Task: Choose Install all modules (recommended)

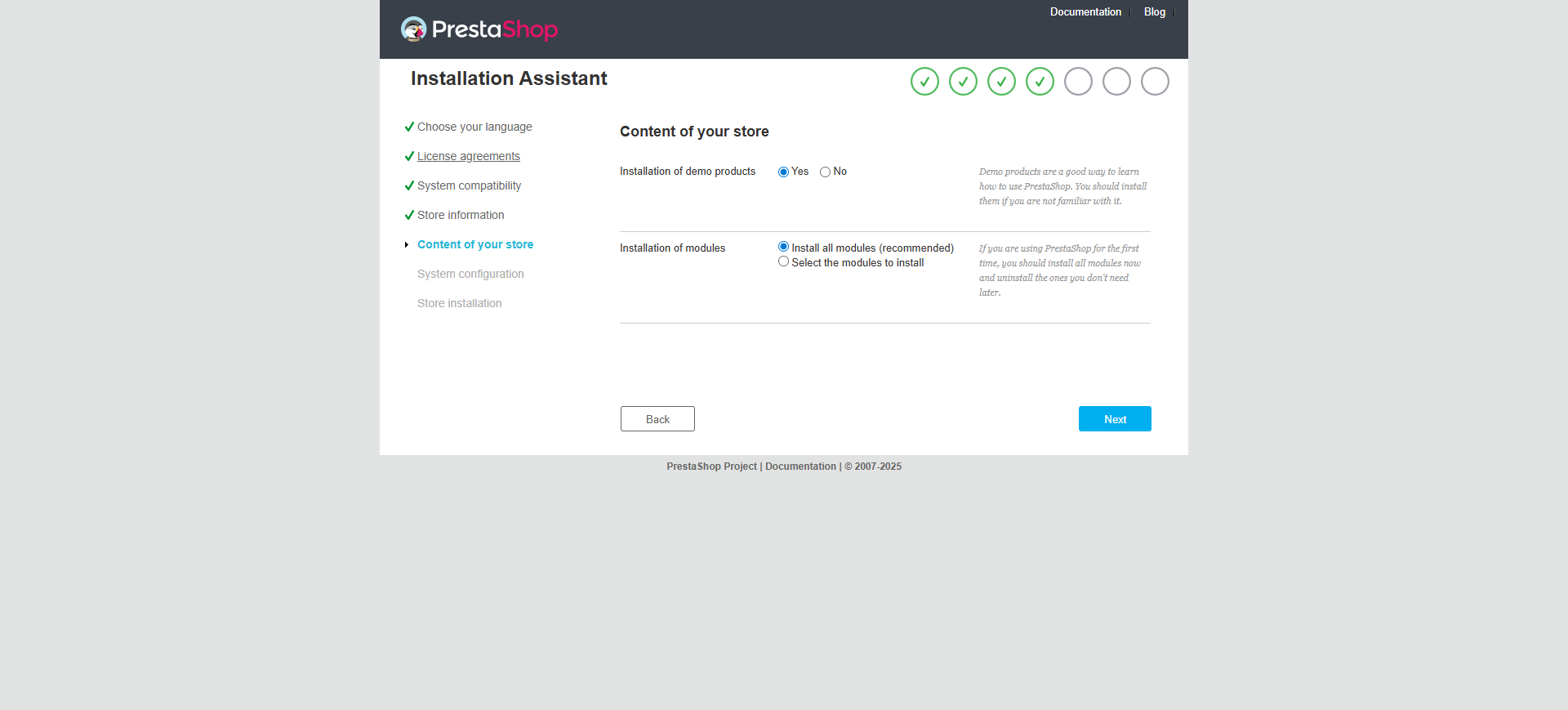Action: coord(783,247)
